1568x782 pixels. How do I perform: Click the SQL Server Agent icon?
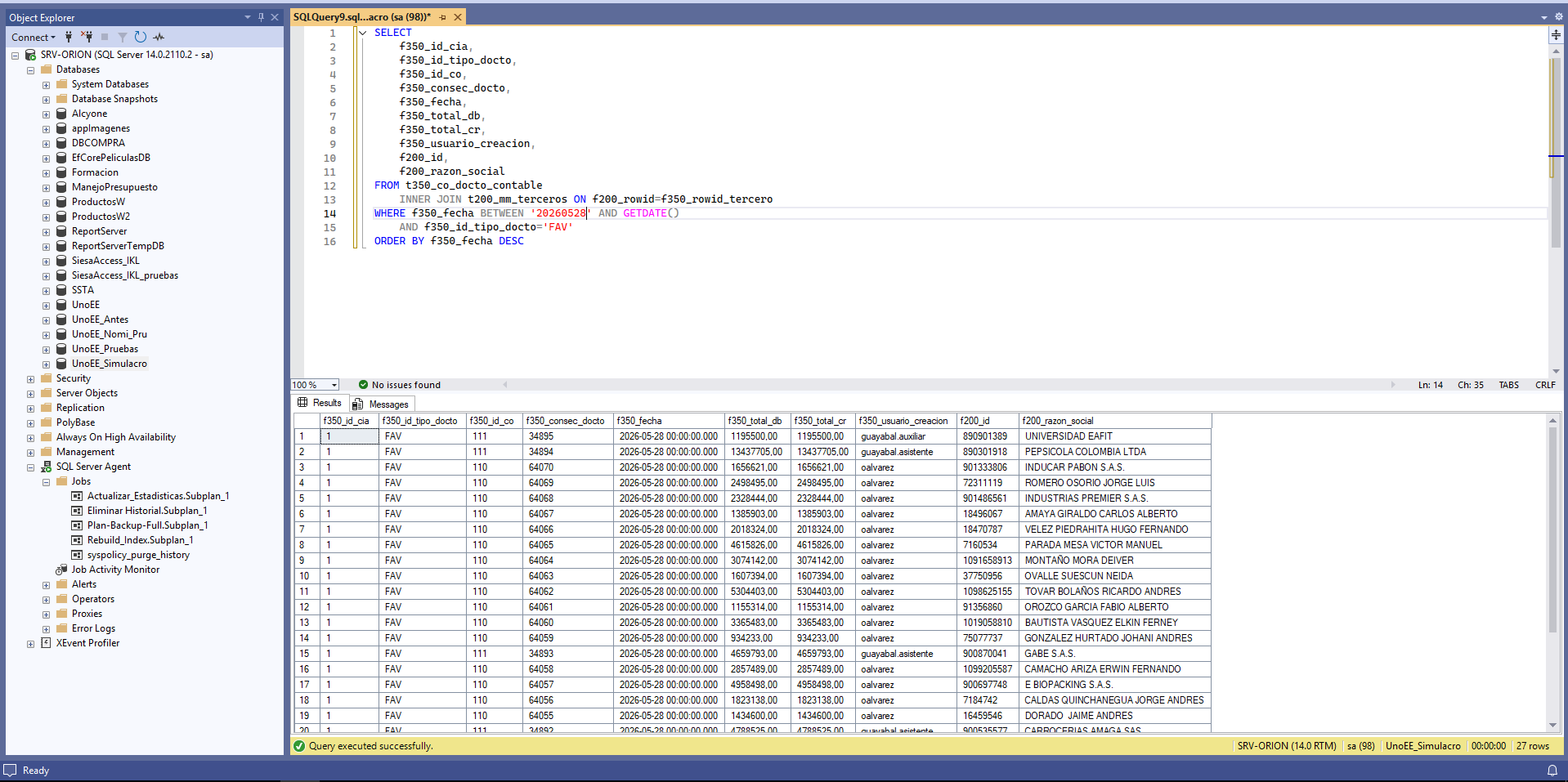(x=47, y=467)
